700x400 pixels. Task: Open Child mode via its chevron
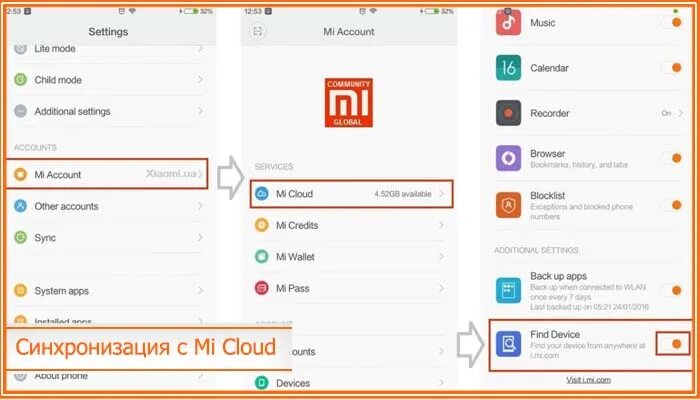click(200, 80)
